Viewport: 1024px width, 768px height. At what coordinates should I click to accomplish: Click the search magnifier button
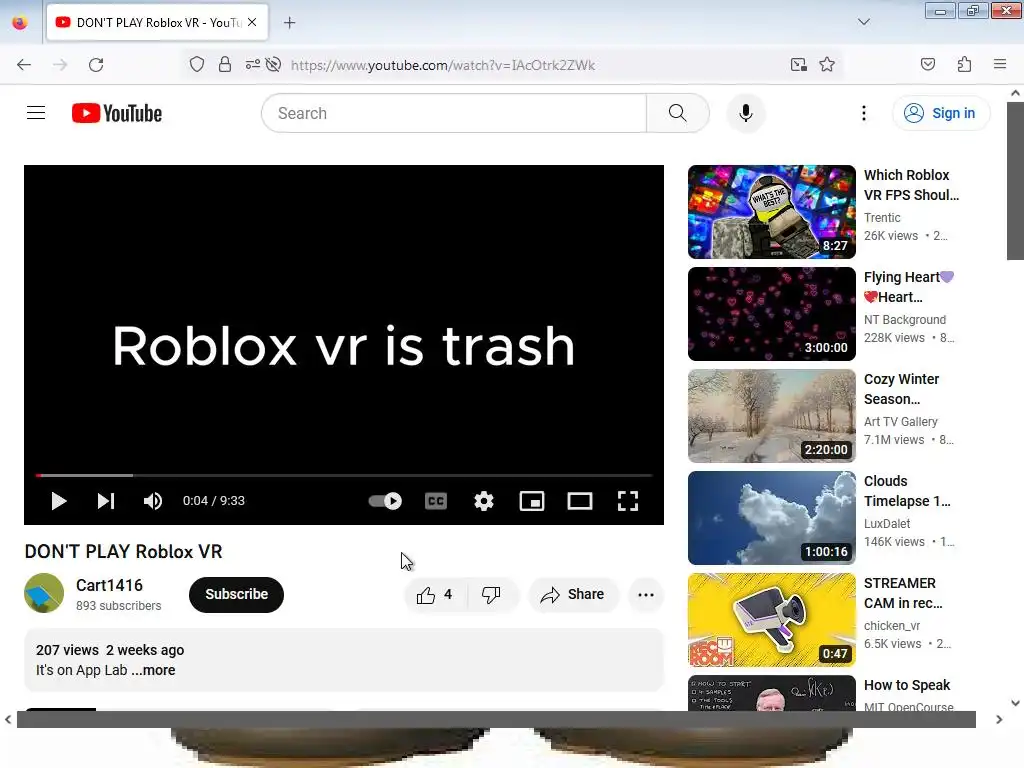(678, 113)
